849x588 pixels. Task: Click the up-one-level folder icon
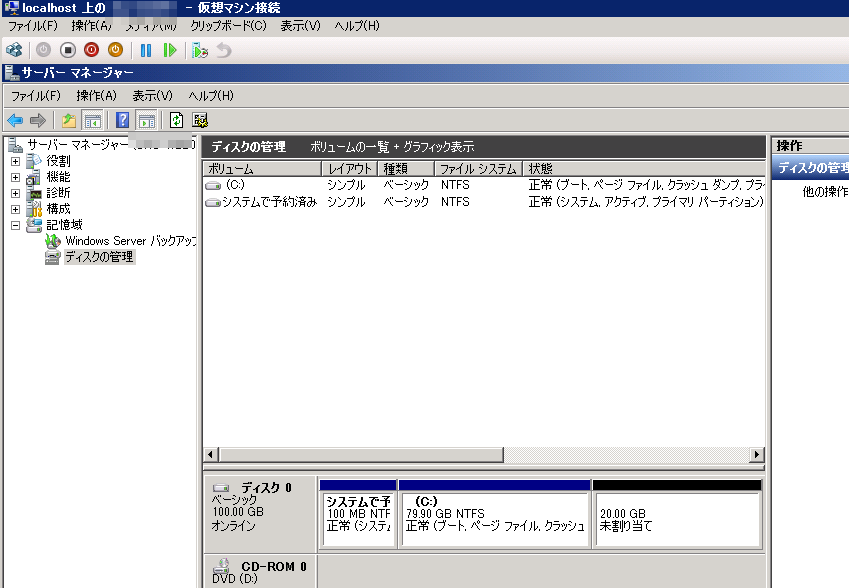[69, 120]
